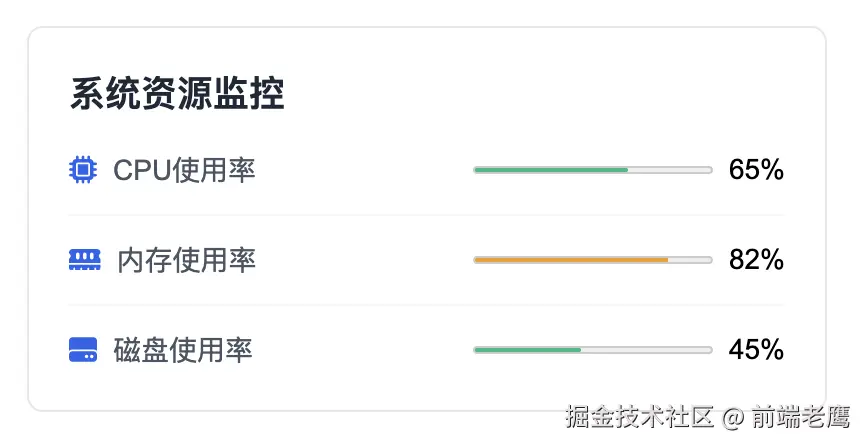Click the 45% disk usage value

756,350
